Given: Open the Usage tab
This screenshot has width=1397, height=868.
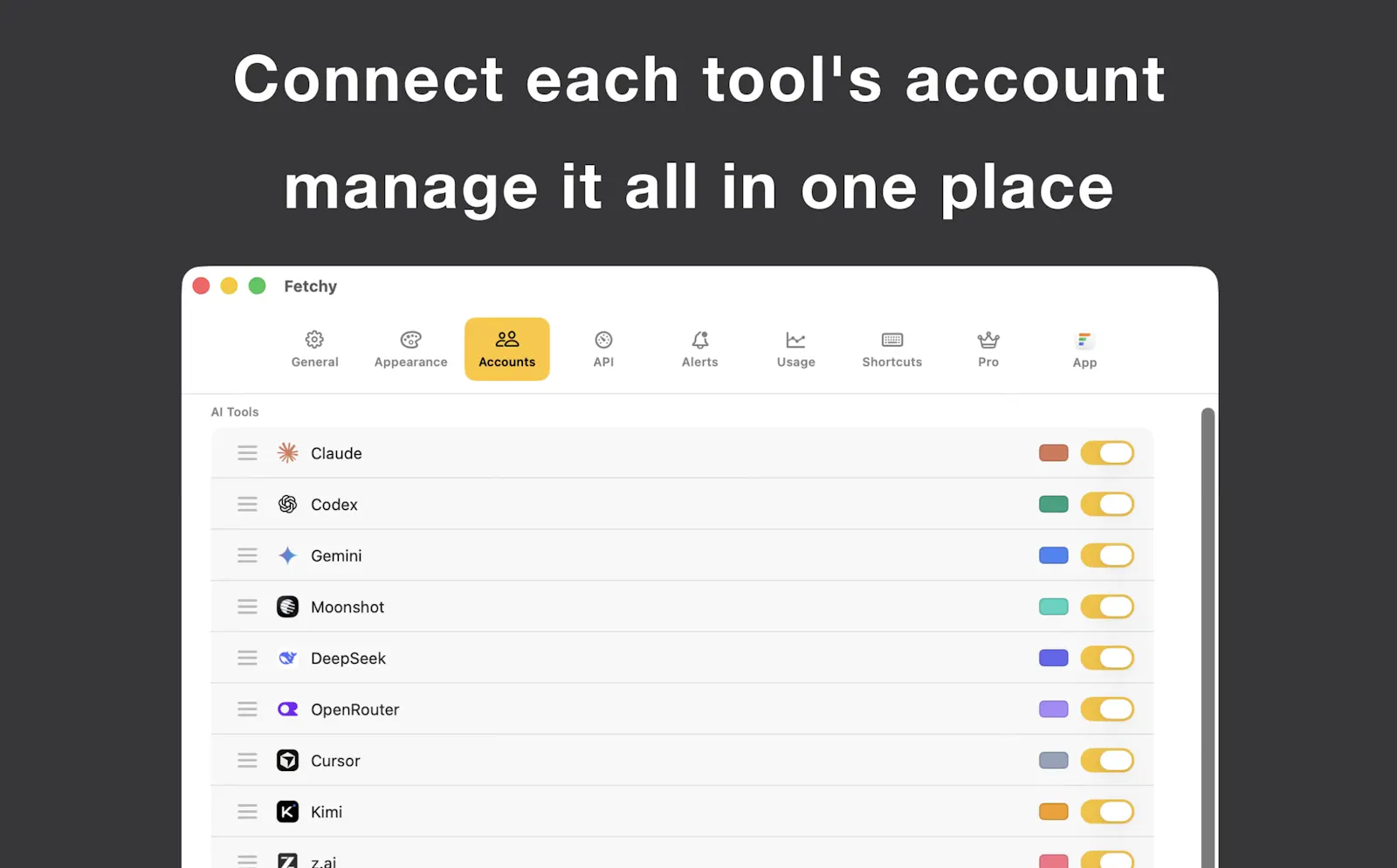Looking at the screenshot, I should coord(795,349).
